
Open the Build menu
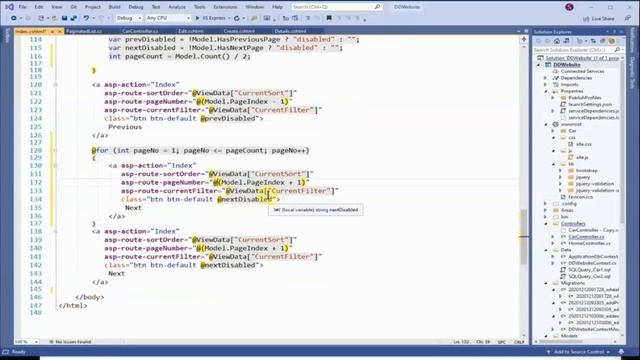(x=114, y=7)
